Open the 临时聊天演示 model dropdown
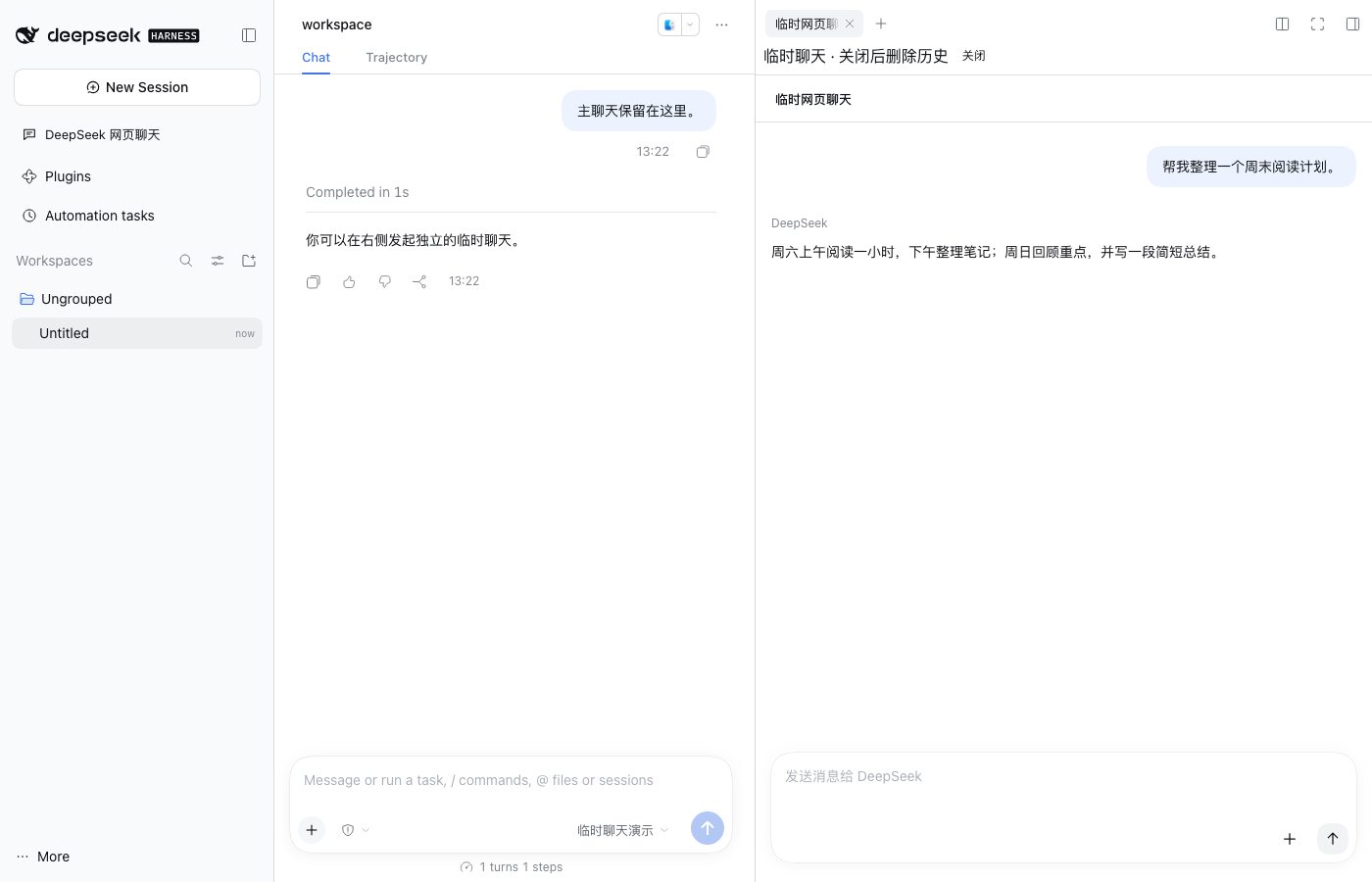1372x882 pixels. click(623, 830)
